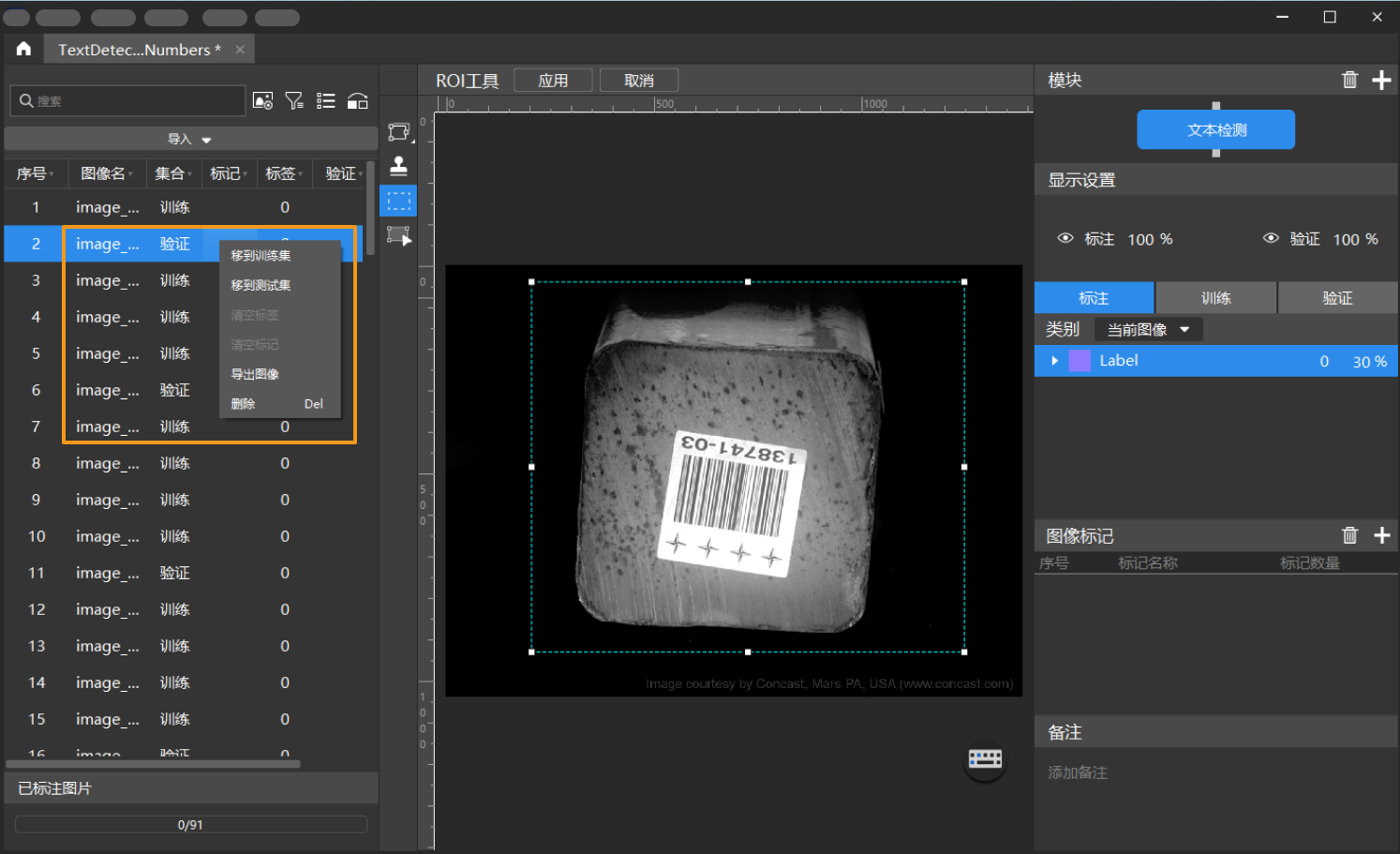Click the image list horizontal scrollbar
This screenshot has height=854, width=1400.
tap(153, 764)
